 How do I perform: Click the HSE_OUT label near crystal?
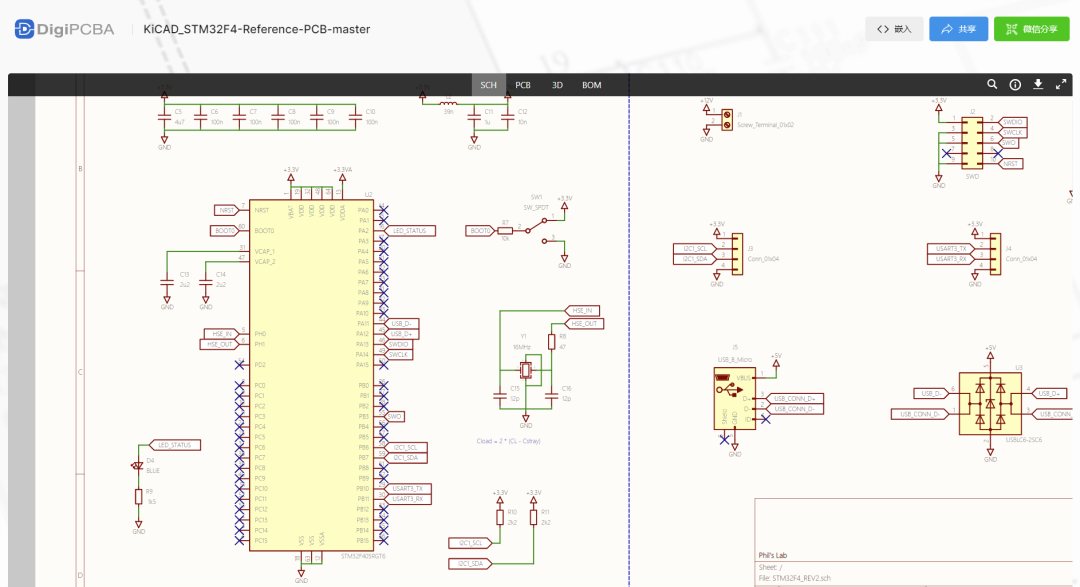(584, 324)
